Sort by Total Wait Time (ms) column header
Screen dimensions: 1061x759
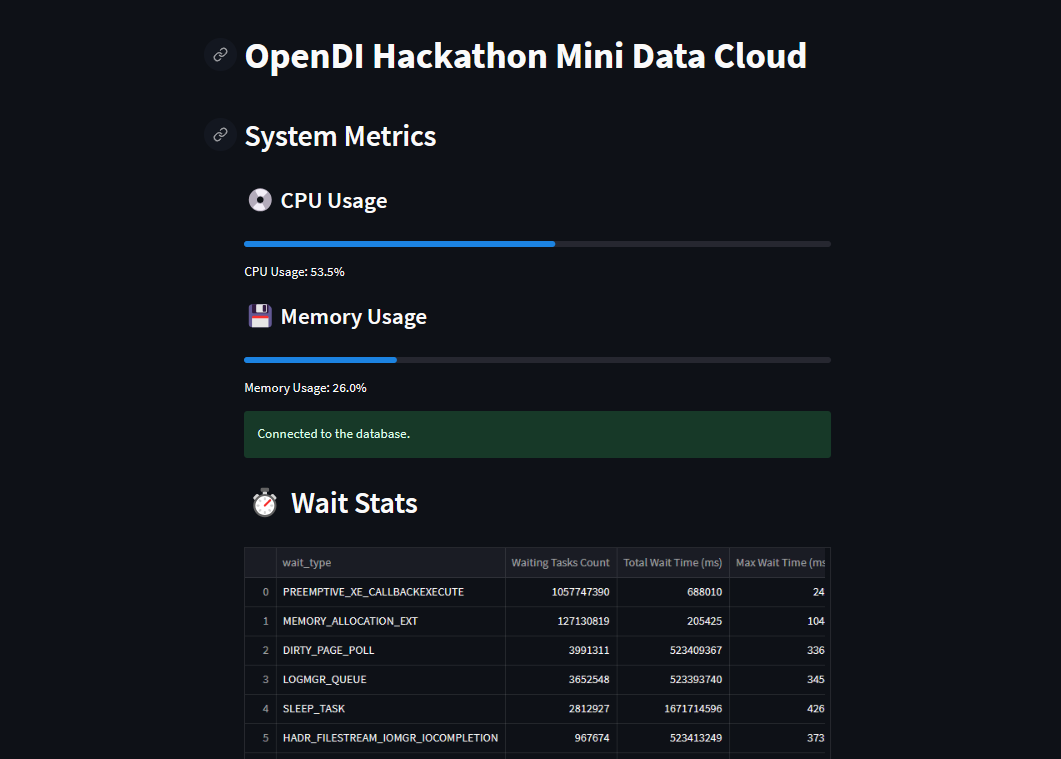click(x=673, y=562)
